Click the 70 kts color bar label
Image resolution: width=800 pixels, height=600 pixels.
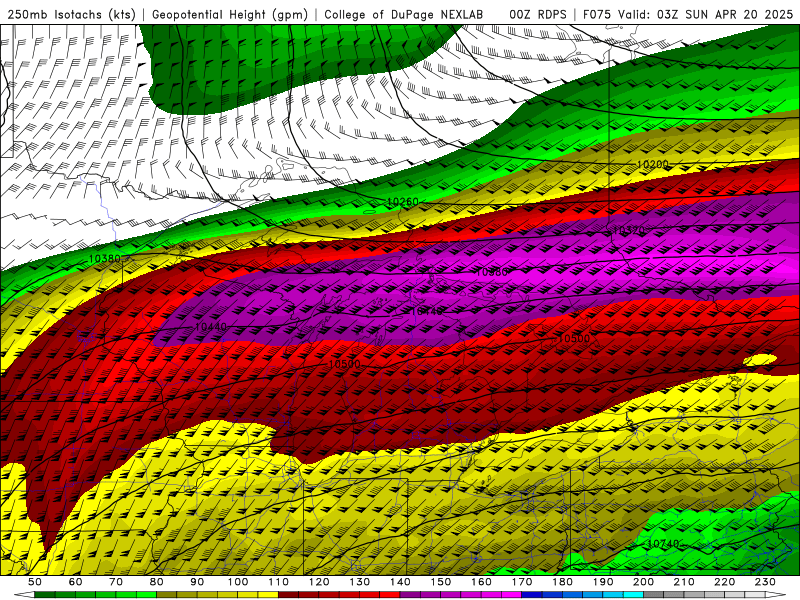click(116, 582)
